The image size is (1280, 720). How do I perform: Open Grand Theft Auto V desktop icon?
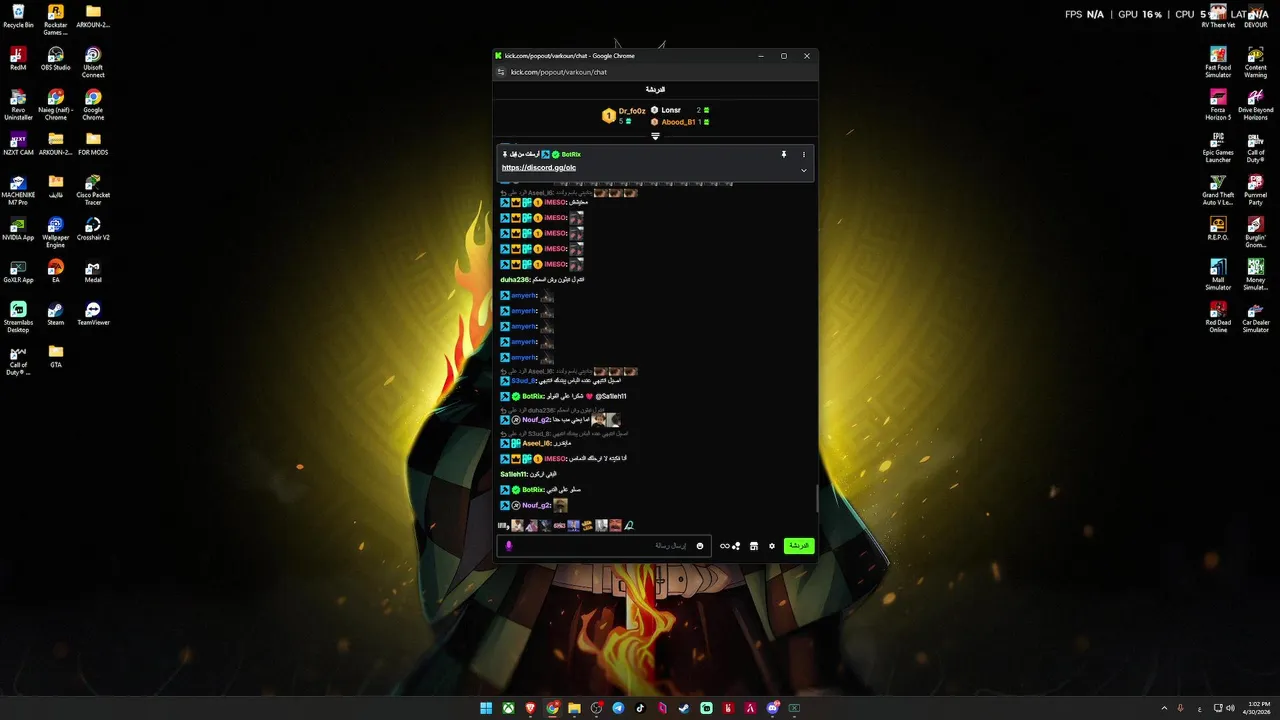tap(1218, 190)
